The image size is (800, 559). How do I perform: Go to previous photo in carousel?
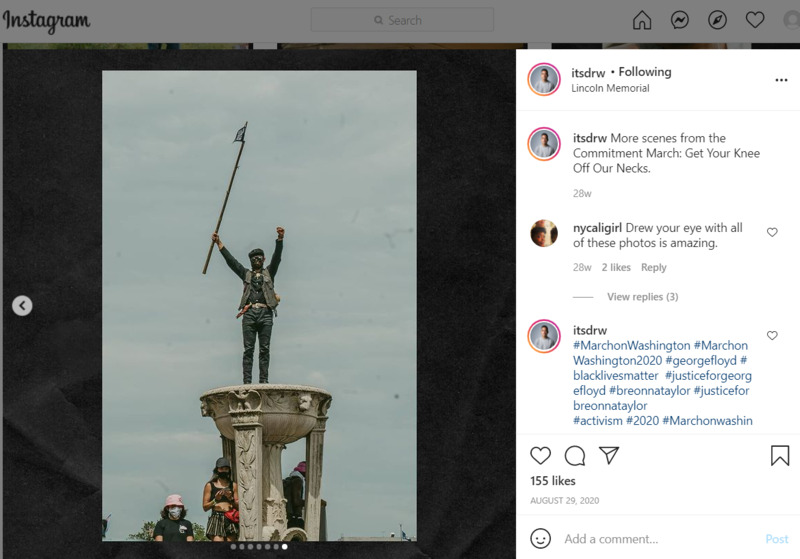coord(22,306)
